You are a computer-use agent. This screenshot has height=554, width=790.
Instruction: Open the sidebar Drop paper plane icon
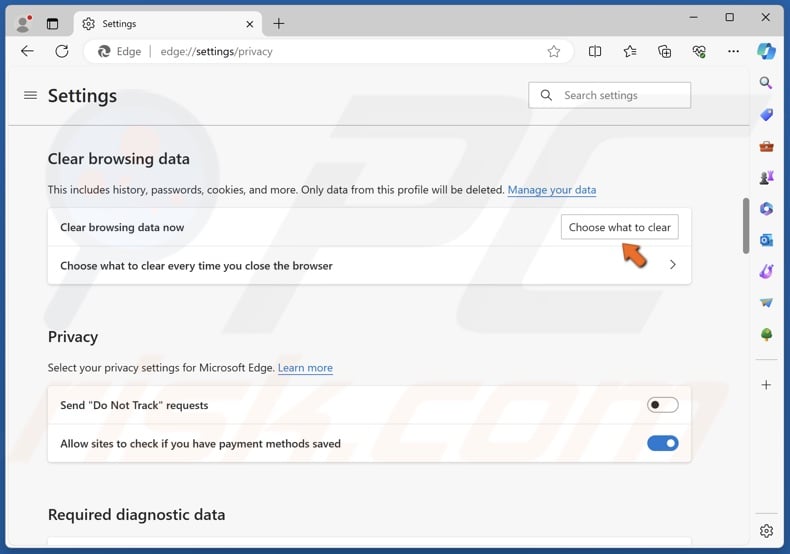pos(766,303)
